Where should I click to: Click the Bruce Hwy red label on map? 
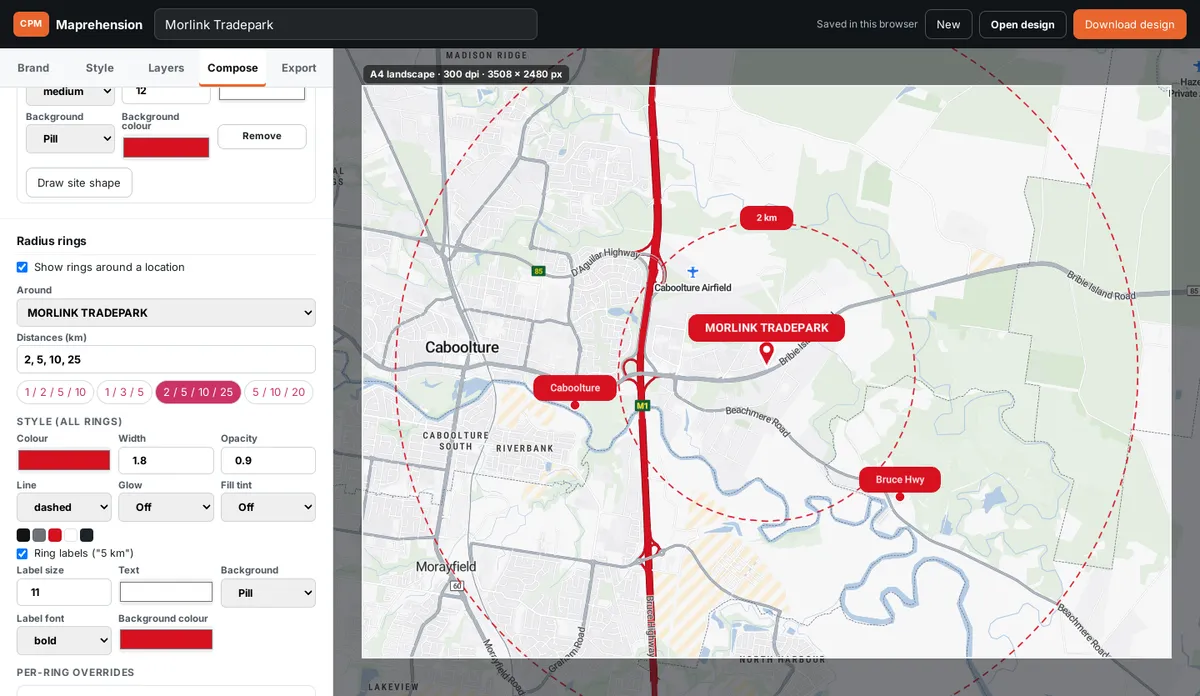(900, 480)
